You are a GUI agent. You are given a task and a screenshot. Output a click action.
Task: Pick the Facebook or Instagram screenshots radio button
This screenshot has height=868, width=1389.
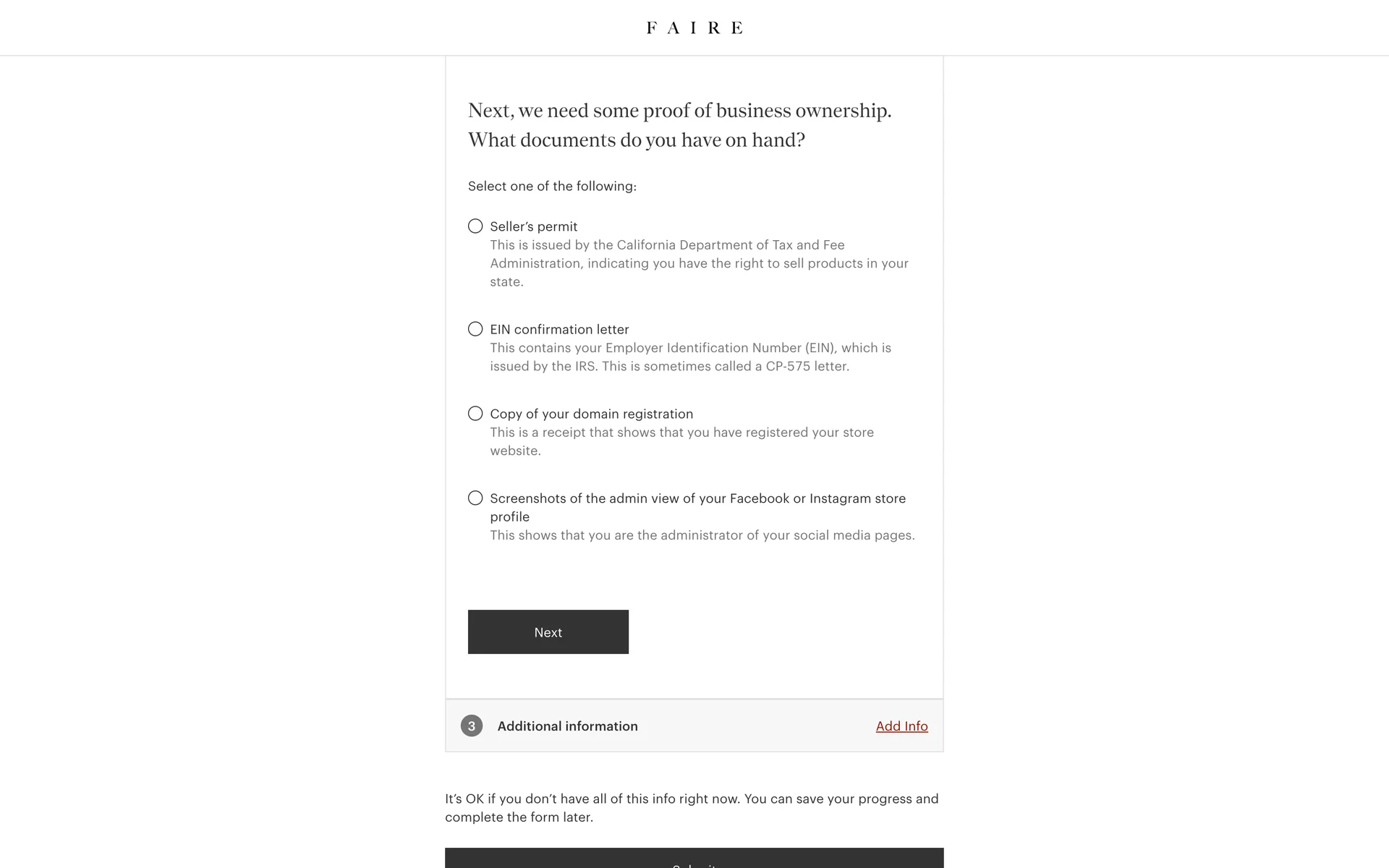click(475, 498)
